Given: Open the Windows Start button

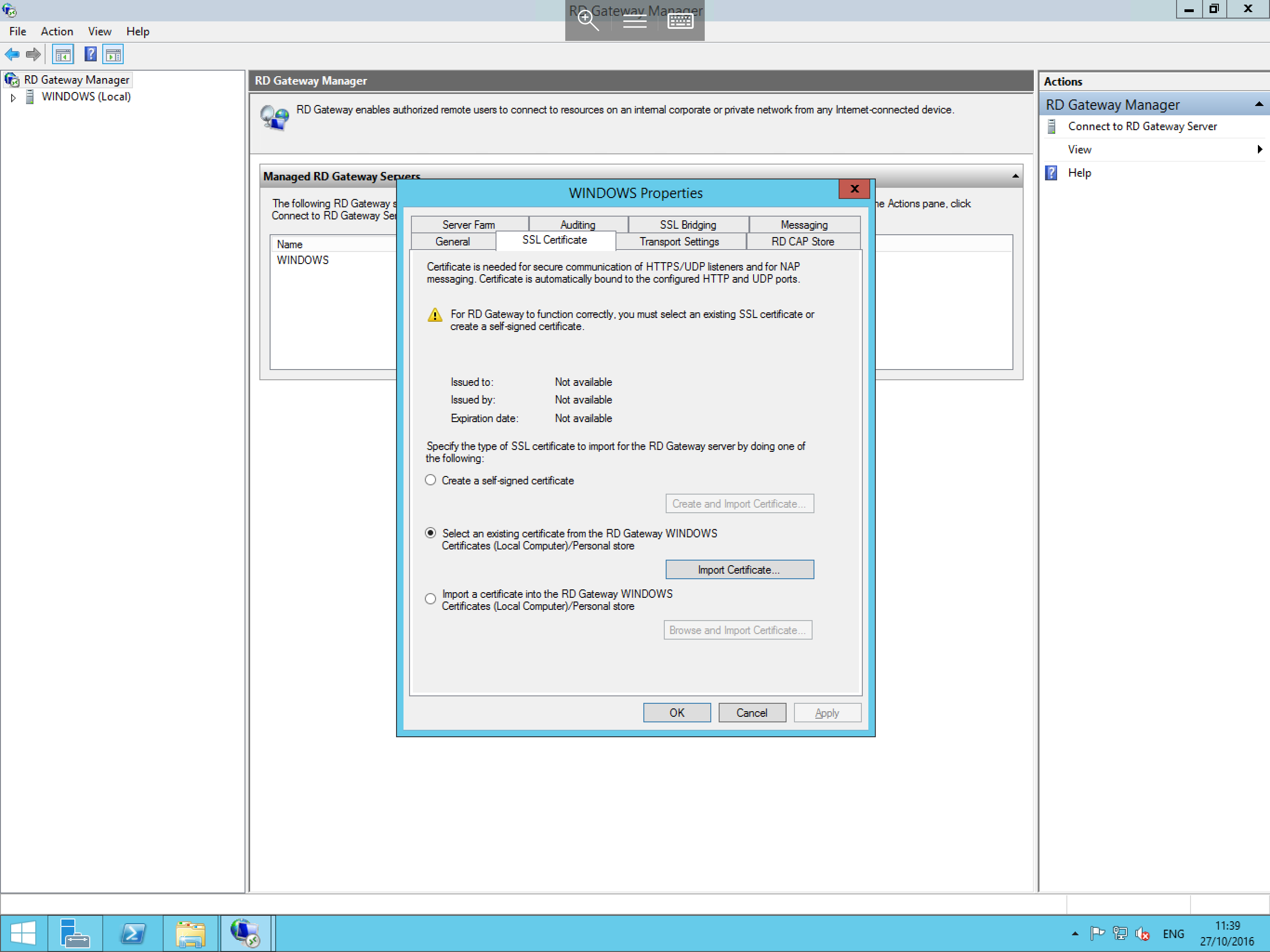Looking at the screenshot, I should (x=24, y=933).
